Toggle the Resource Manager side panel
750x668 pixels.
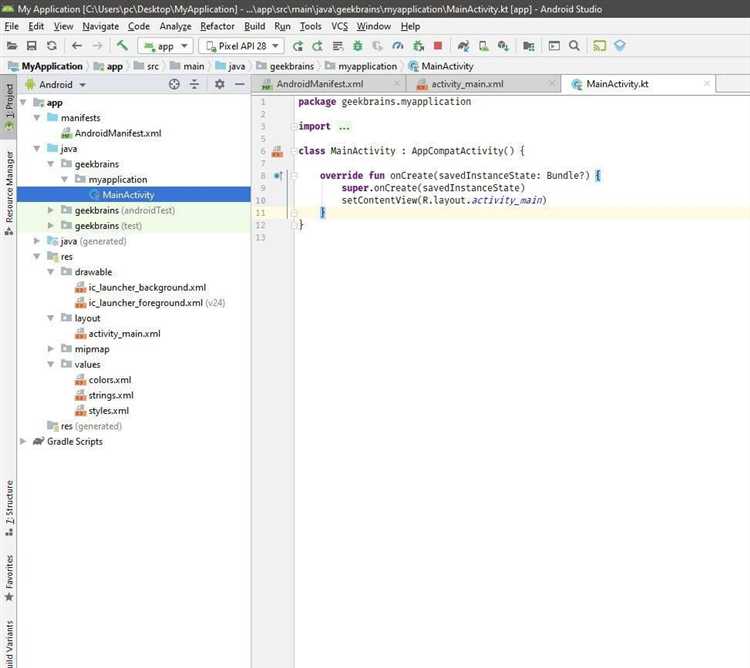(9, 190)
